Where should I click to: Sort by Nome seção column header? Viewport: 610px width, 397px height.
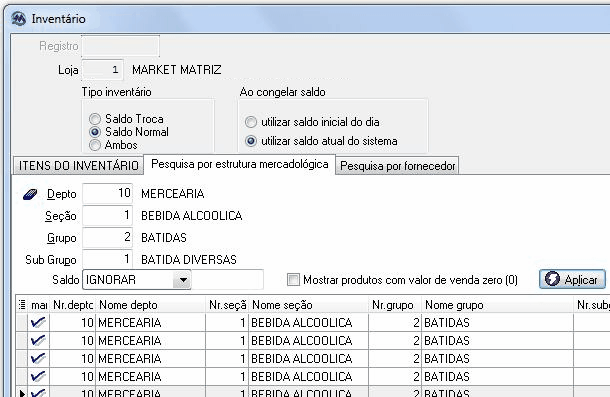coord(308,305)
